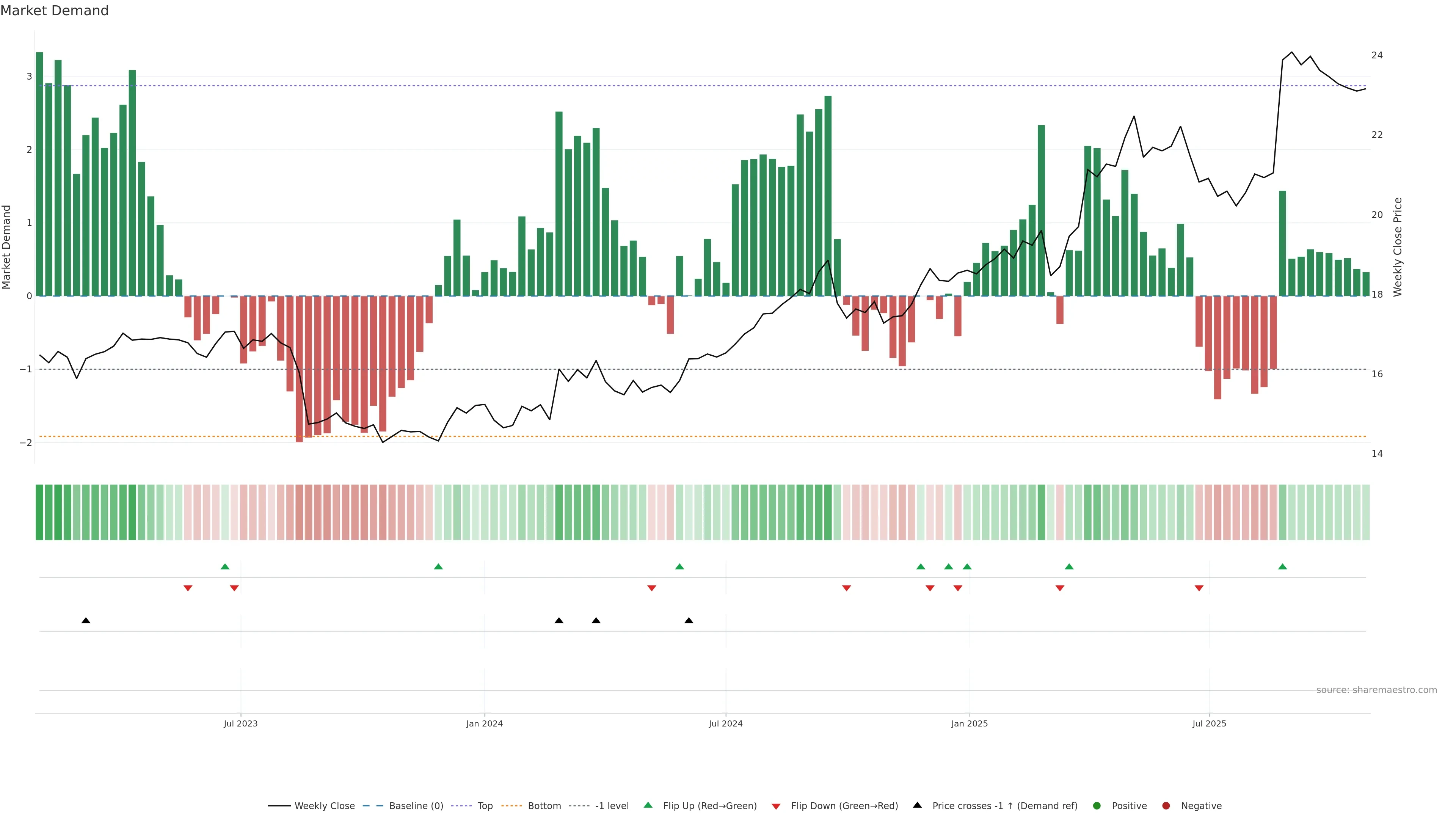Click the purple dotted Top legend line

[x=462, y=806]
